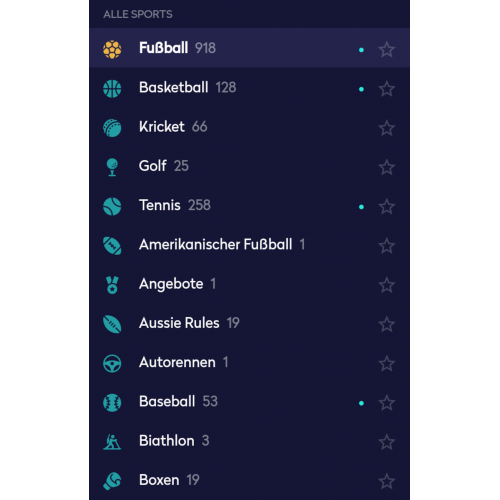This screenshot has height=500, width=500.
Task: Open the Biathlon category
Action: (x=249, y=442)
